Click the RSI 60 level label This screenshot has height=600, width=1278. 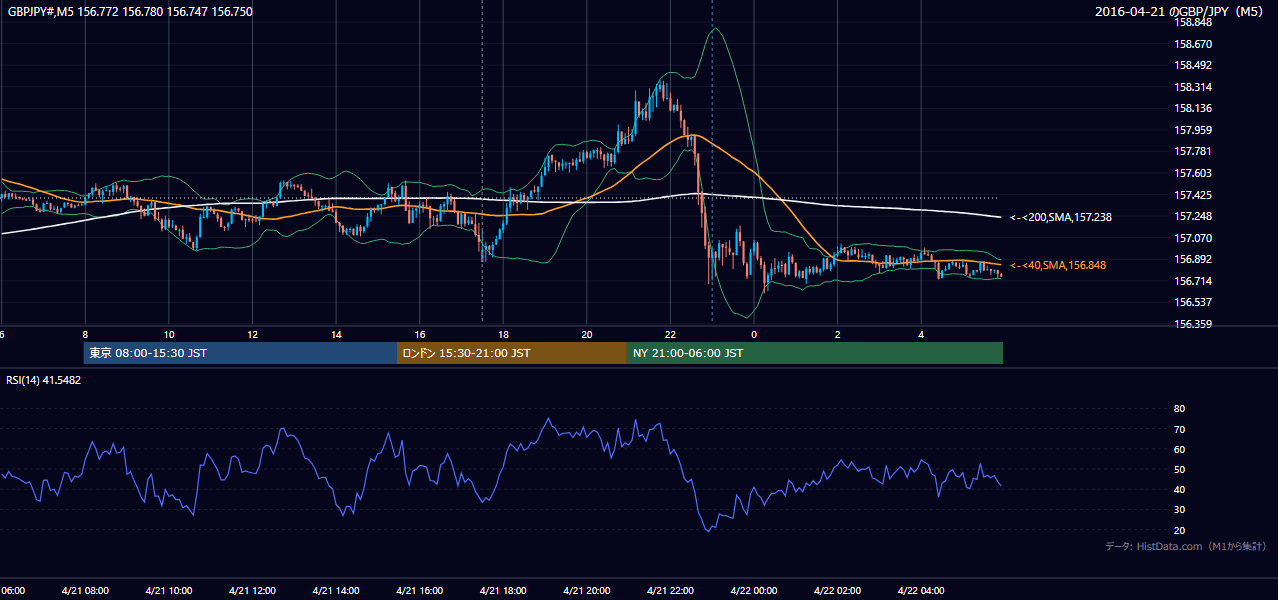(1179, 449)
